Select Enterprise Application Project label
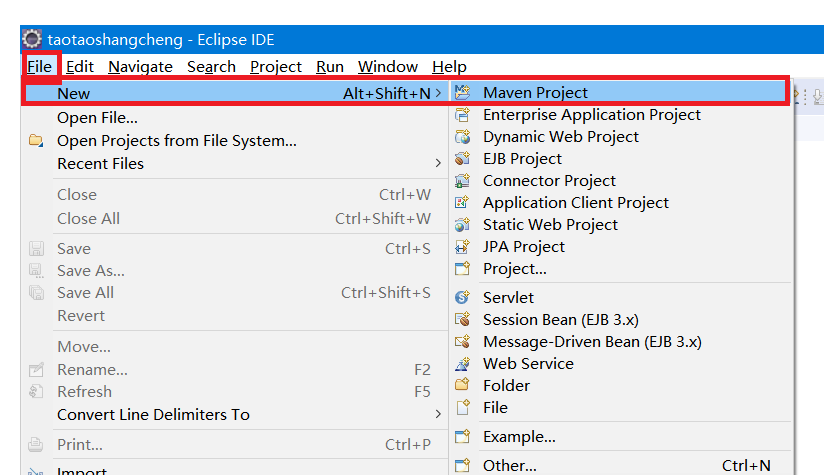 [592, 115]
